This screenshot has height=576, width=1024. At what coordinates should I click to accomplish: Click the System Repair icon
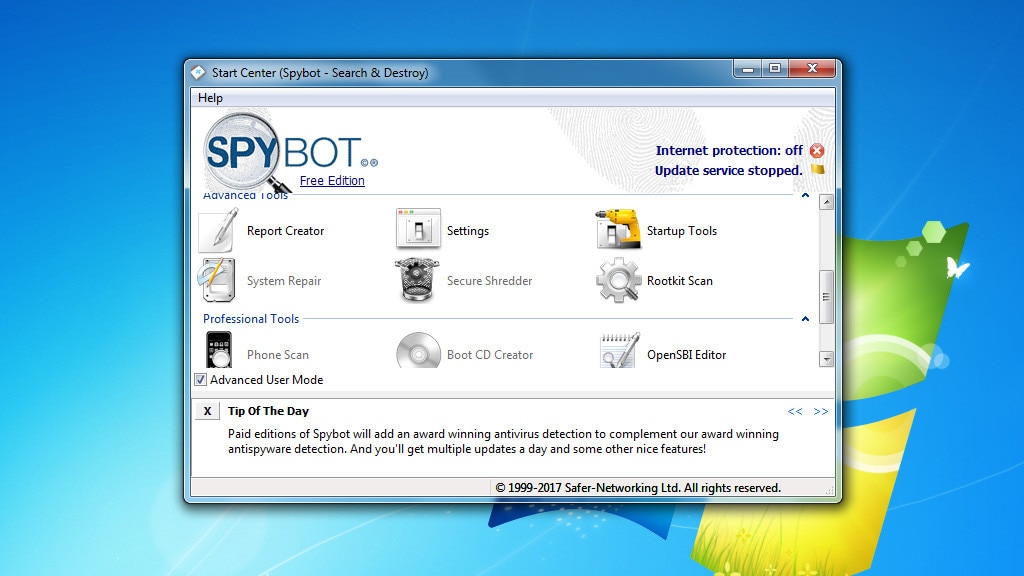click(x=217, y=280)
